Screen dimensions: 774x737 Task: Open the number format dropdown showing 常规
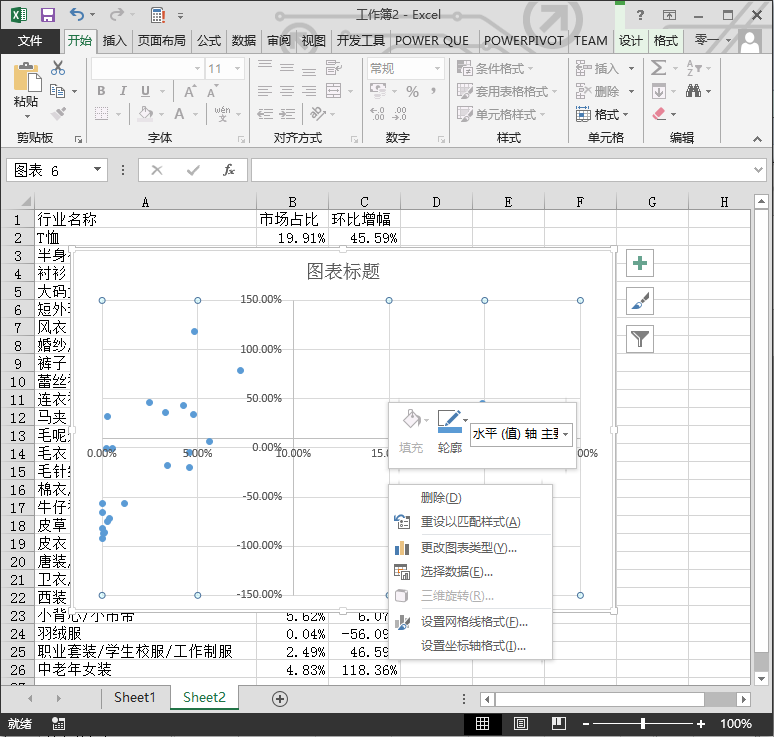tap(437, 68)
